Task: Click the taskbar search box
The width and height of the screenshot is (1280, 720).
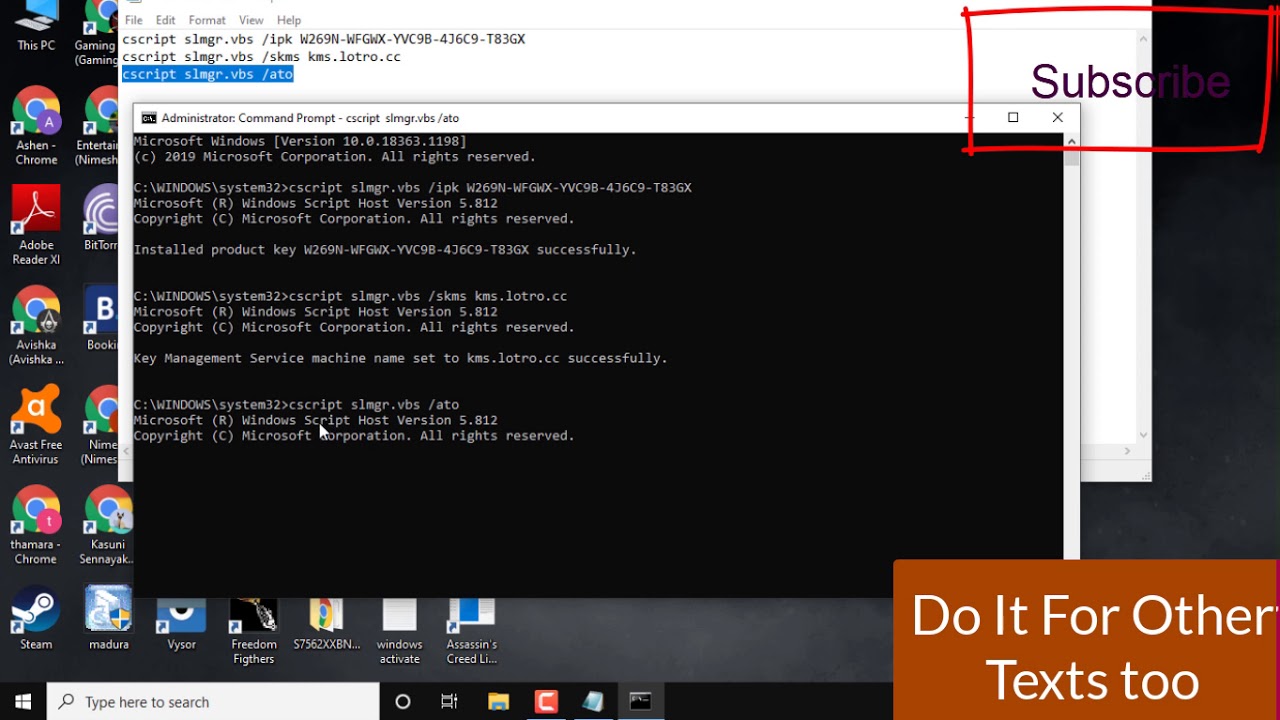Action: (x=213, y=702)
